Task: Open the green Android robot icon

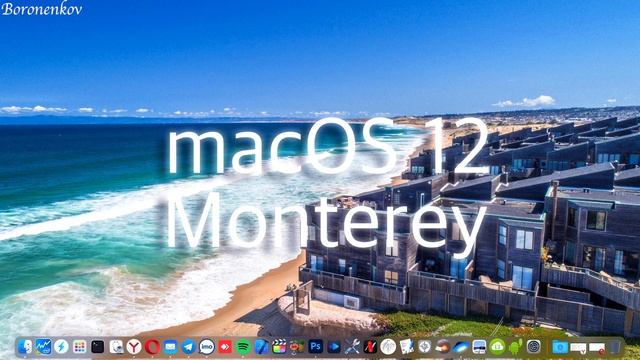Action: (515, 347)
